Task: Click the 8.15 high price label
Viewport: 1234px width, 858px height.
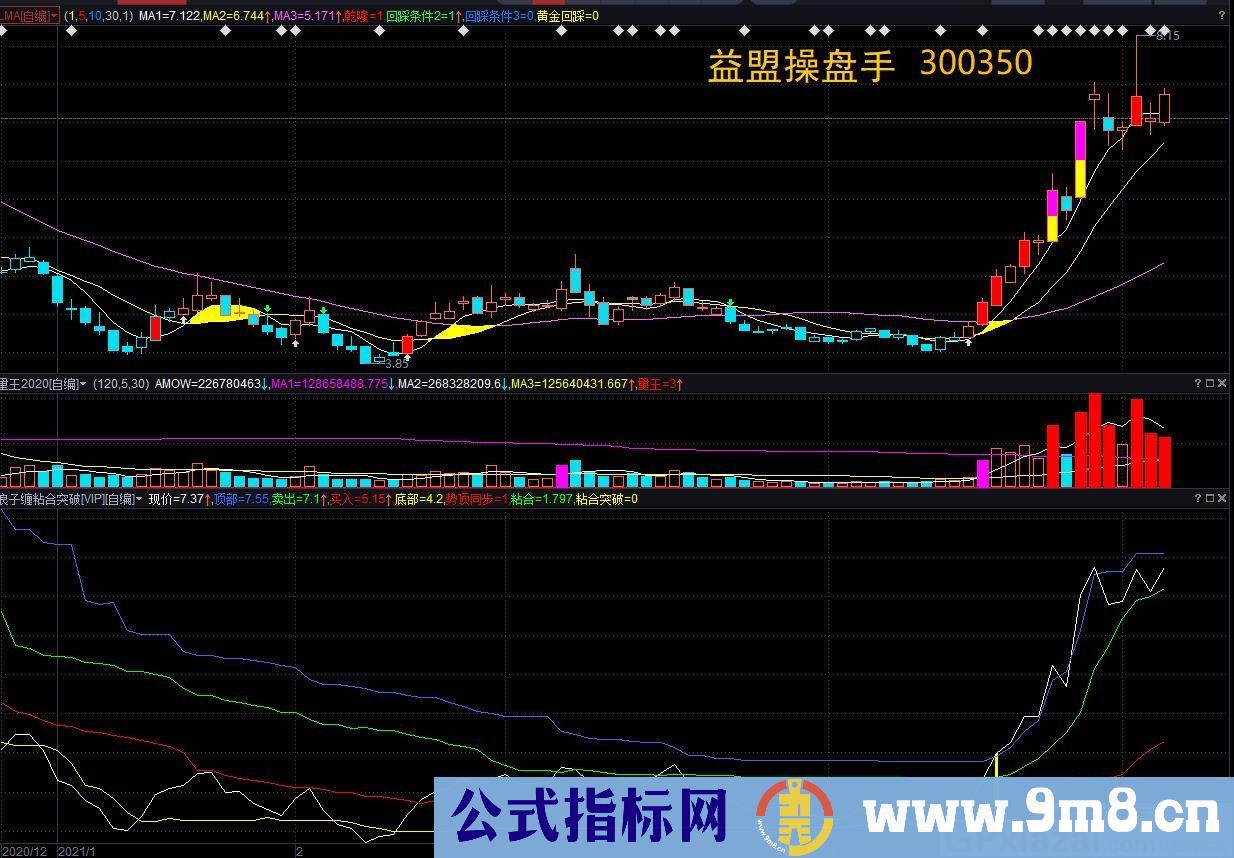Action: (1167, 35)
